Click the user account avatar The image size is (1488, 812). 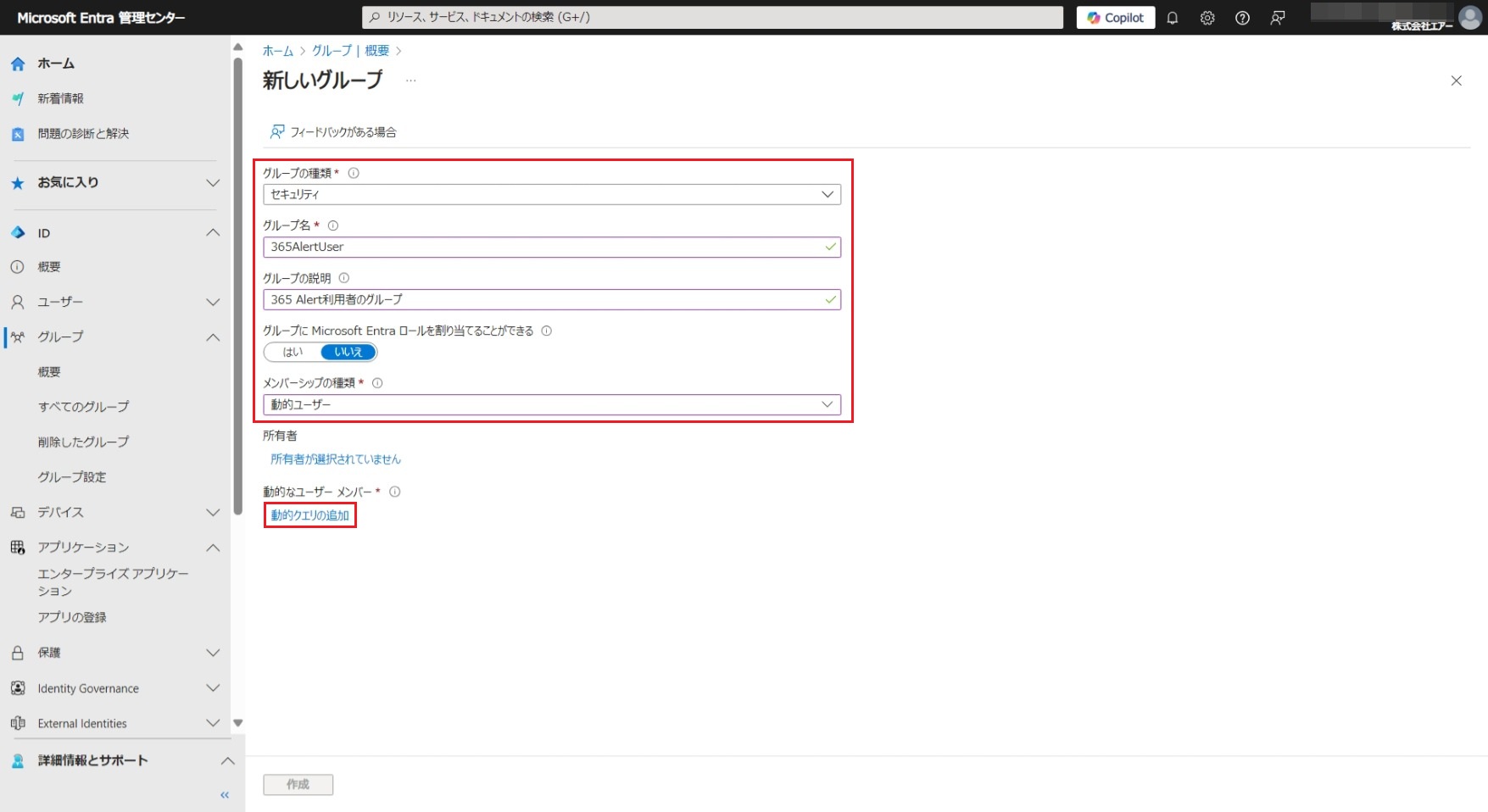tap(1469, 17)
